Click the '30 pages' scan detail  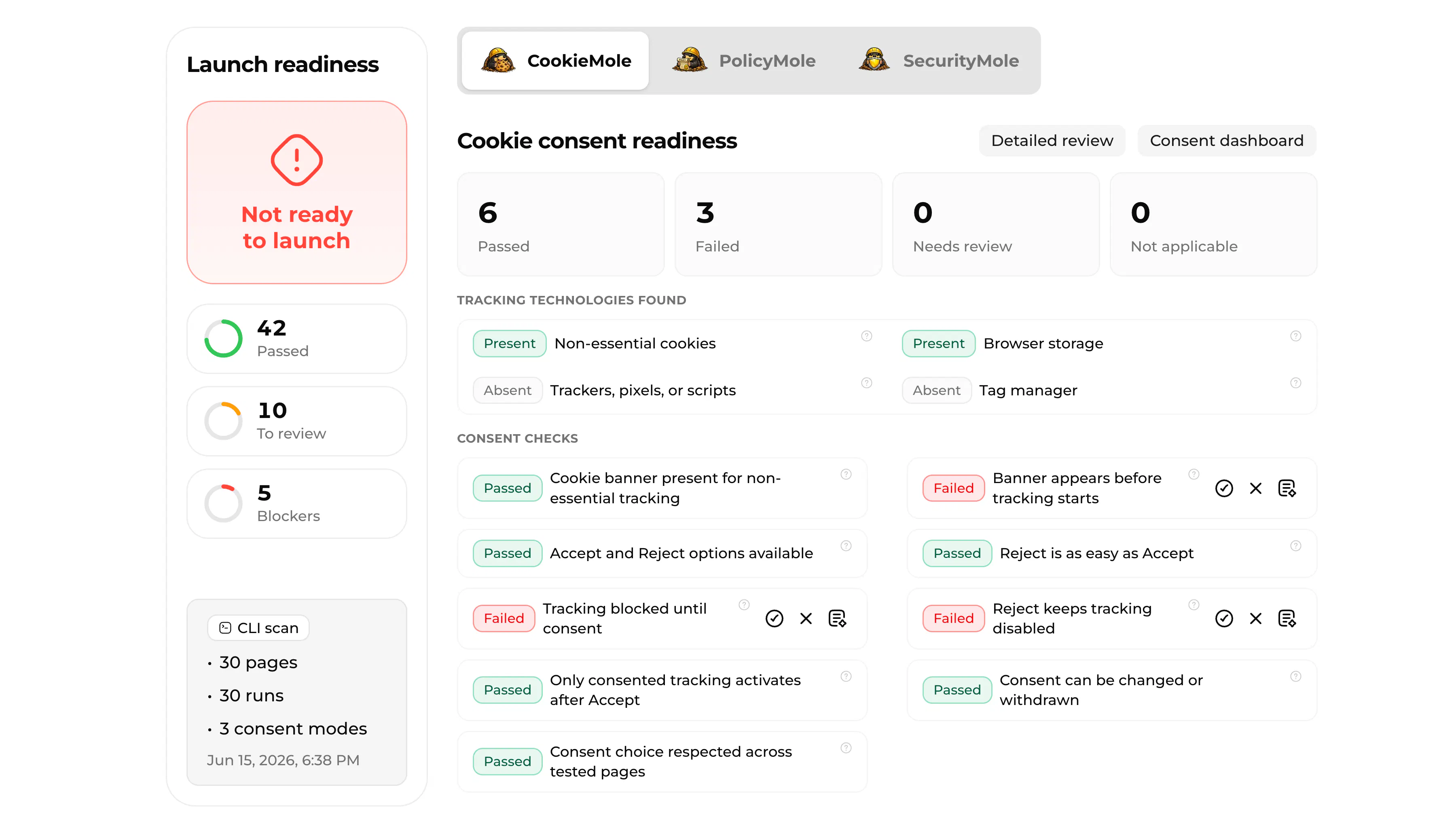pos(258,663)
